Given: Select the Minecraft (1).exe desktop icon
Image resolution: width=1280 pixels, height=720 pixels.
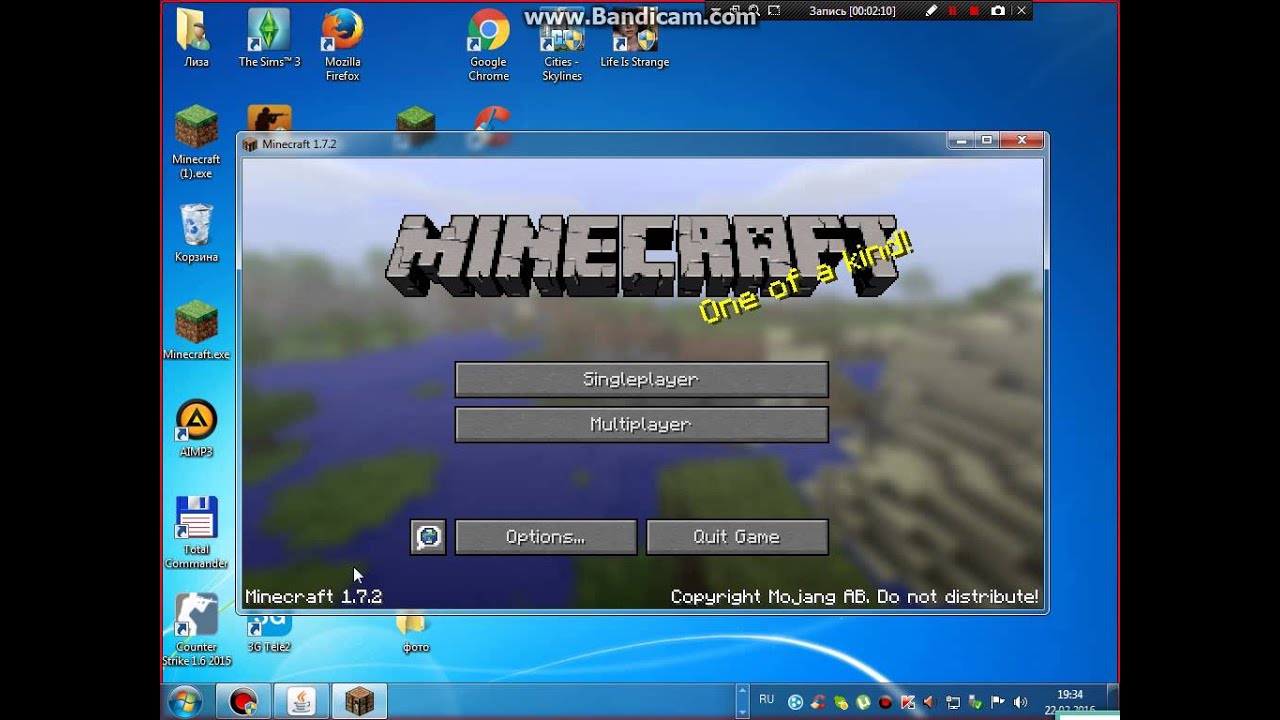Looking at the screenshot, I should 196,141.
